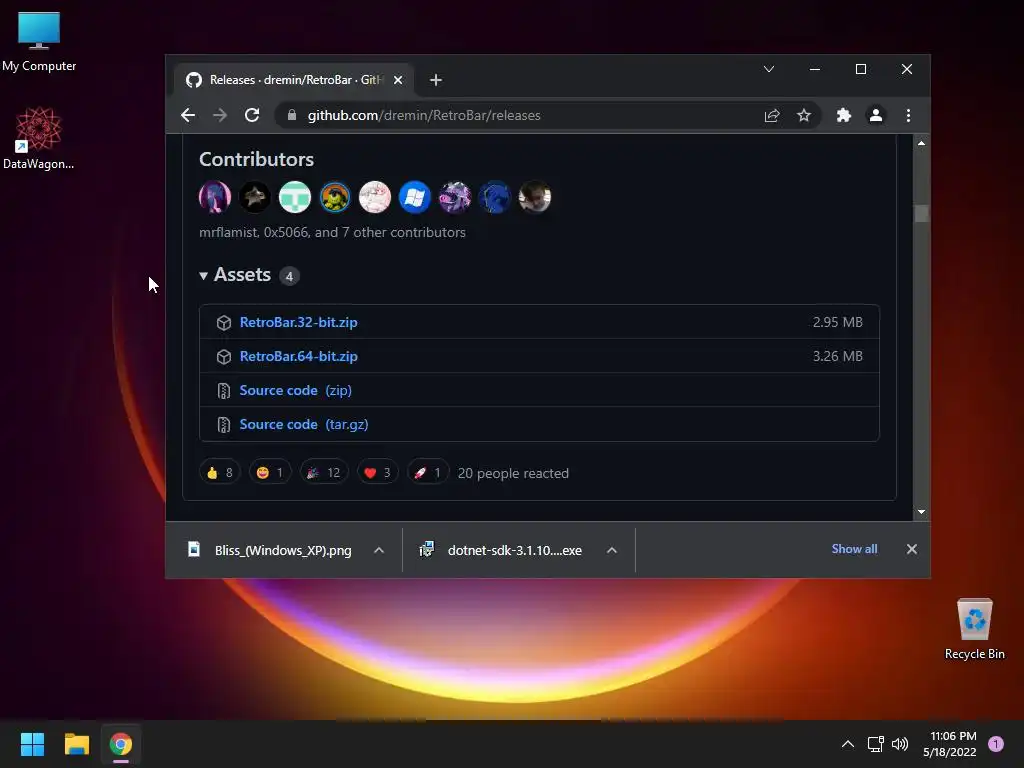Screen dimensions: 1024x768
Task: Click the zip file icon beside Source code (zip)
Action: point(224,391)
